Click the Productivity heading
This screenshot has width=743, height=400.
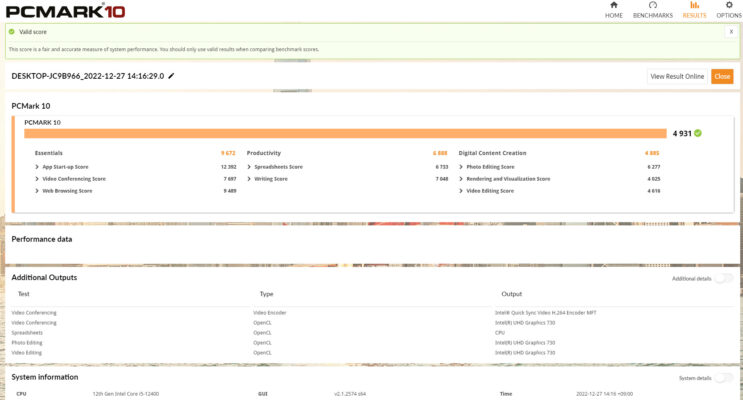click(263, 153)
